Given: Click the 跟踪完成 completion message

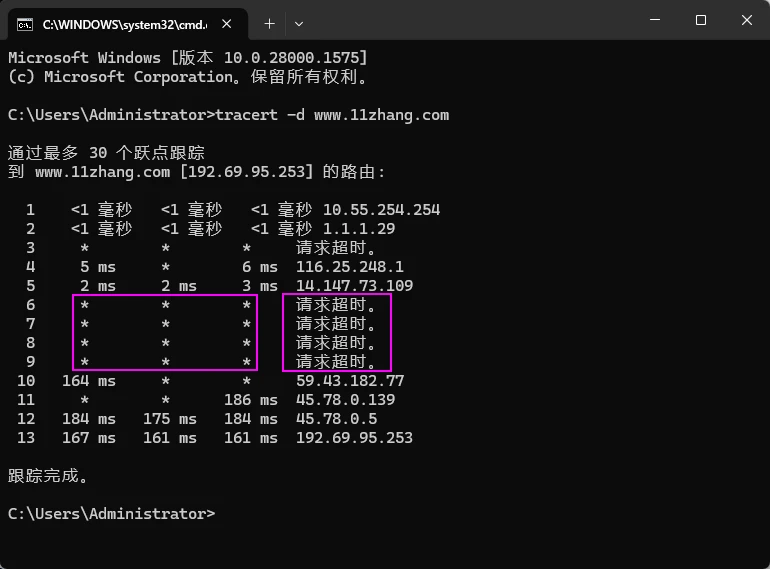Looking at the screenshot, I should 48,476.
